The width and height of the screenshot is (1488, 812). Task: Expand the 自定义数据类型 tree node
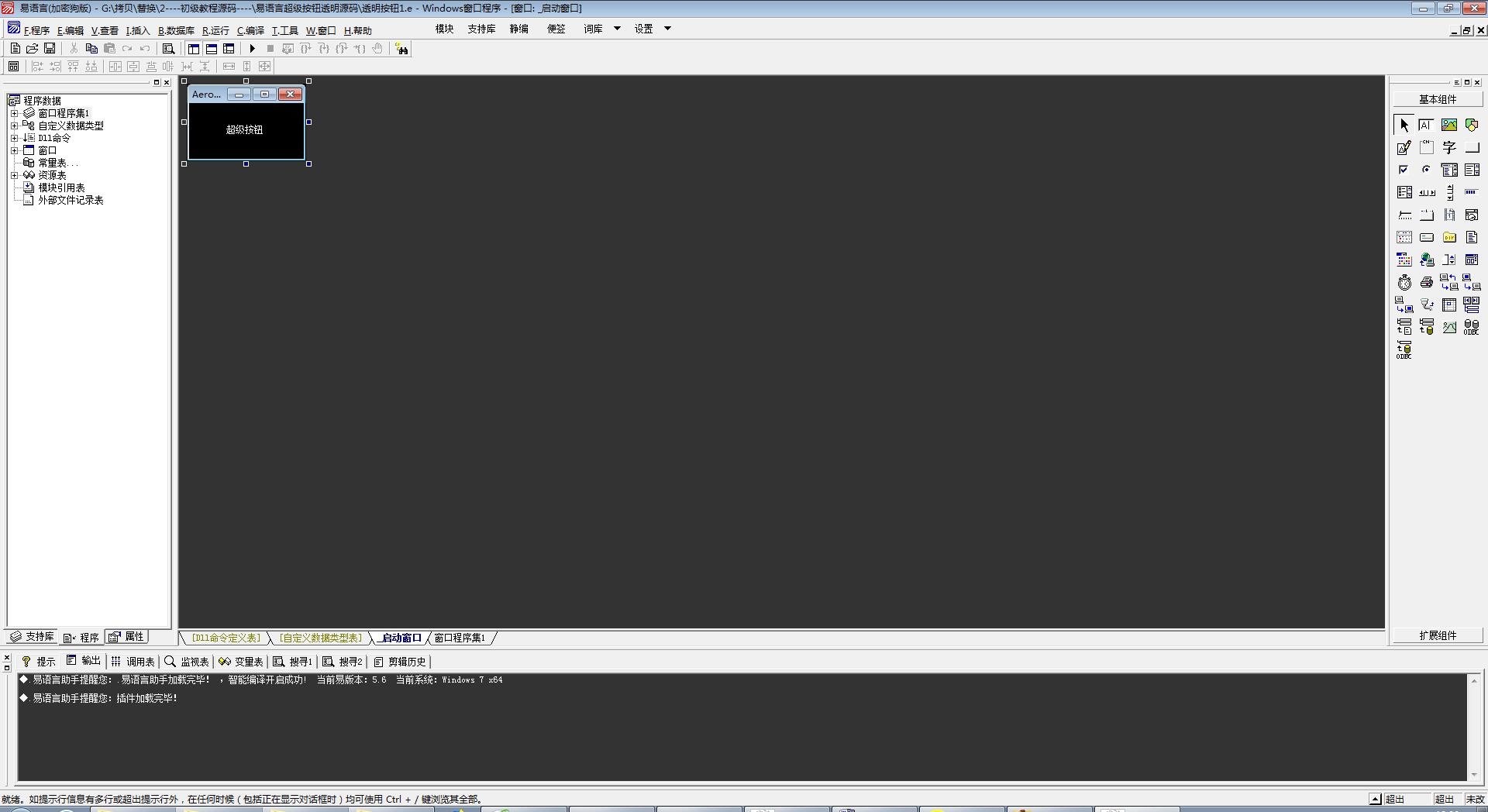[14, 126]
